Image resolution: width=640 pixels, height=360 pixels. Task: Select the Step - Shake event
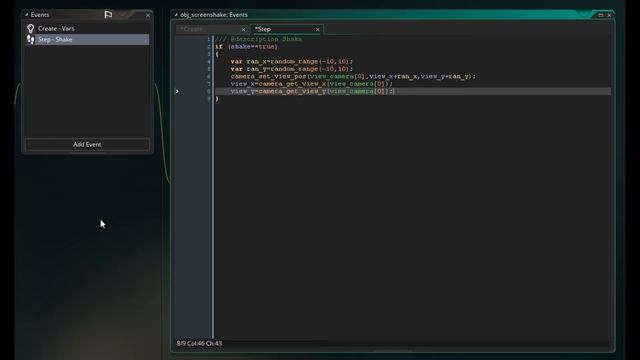[87, 40]
